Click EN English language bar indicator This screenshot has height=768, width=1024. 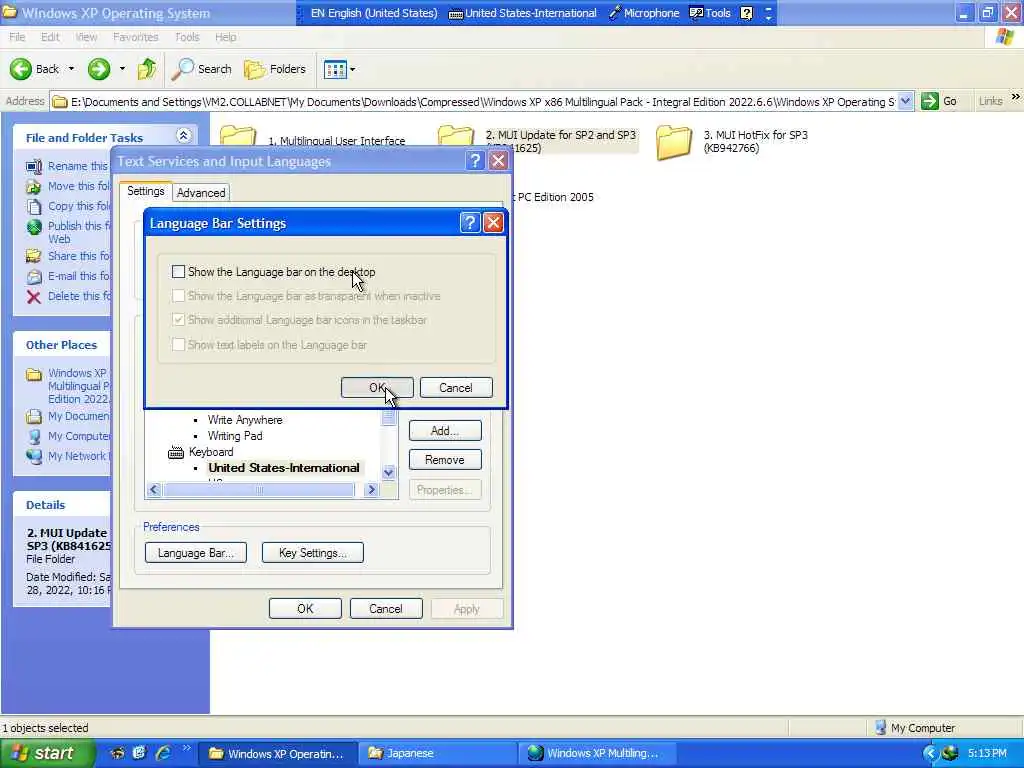point(374,12)
